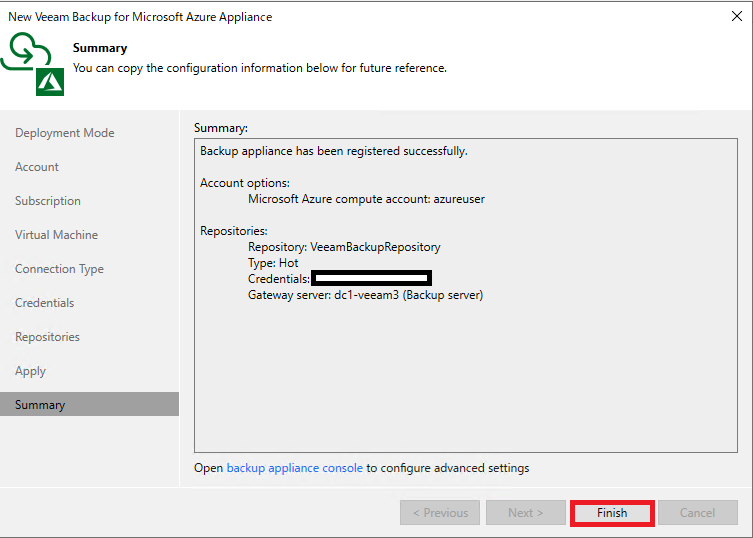The image size is (753, 538).
Task: Select the Virtual Machine wizard step
Action: coord(56,235)
